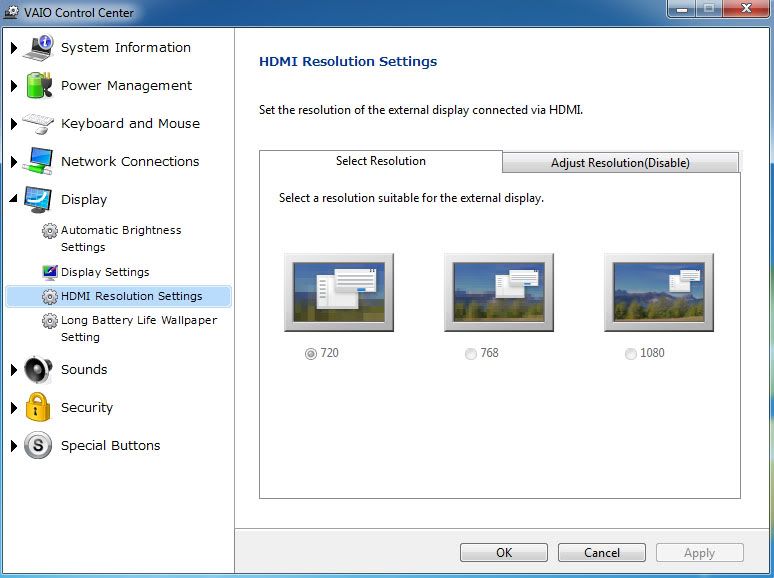The height and width of the screenshot is (578, 774).
Task: Click the 720 resolution preview thumbnail
Action: click(x=339, y=292)
